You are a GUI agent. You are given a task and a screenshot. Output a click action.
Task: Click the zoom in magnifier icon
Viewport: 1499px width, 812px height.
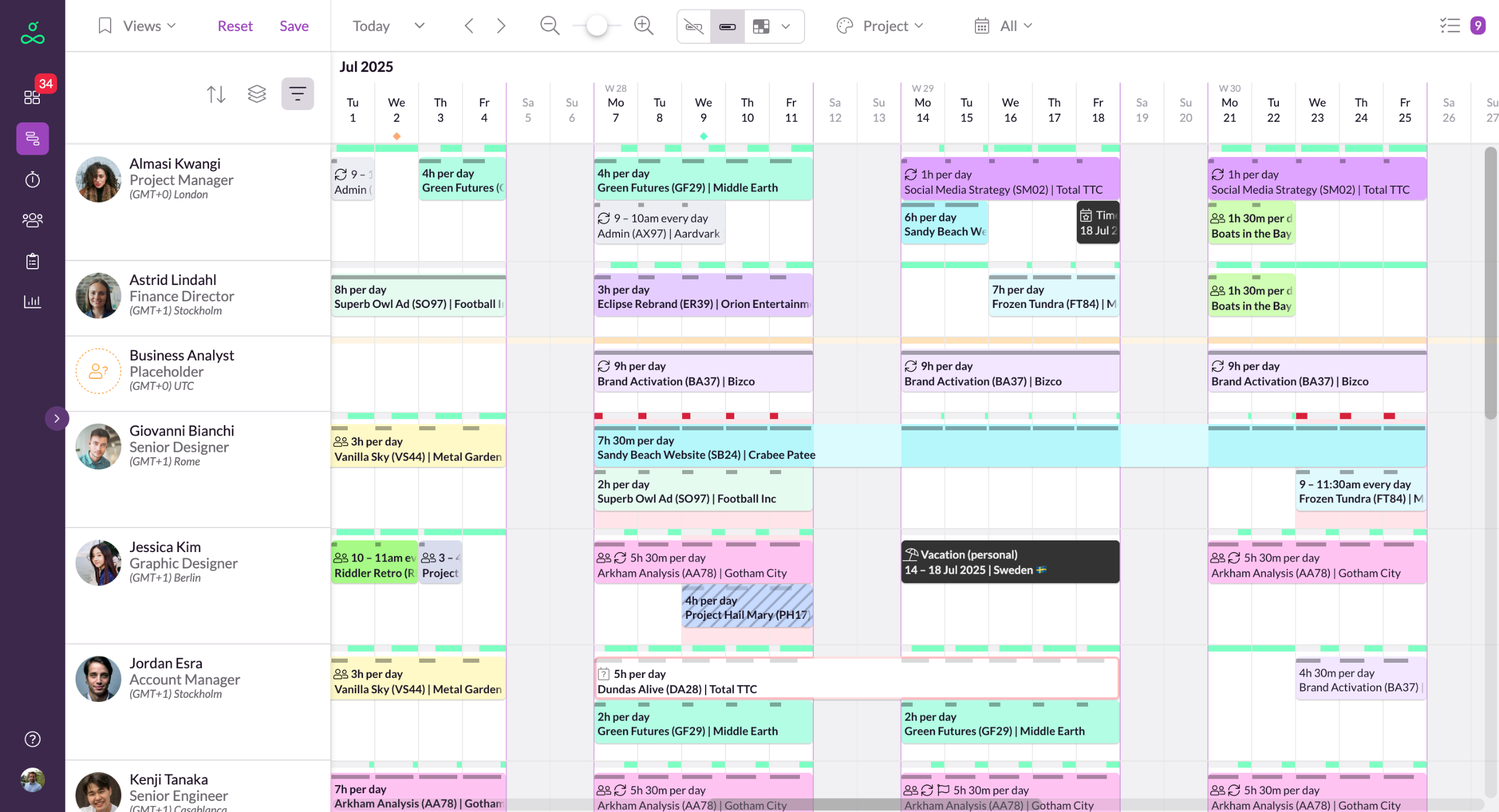pyautogui.click(x=644, y=26)
